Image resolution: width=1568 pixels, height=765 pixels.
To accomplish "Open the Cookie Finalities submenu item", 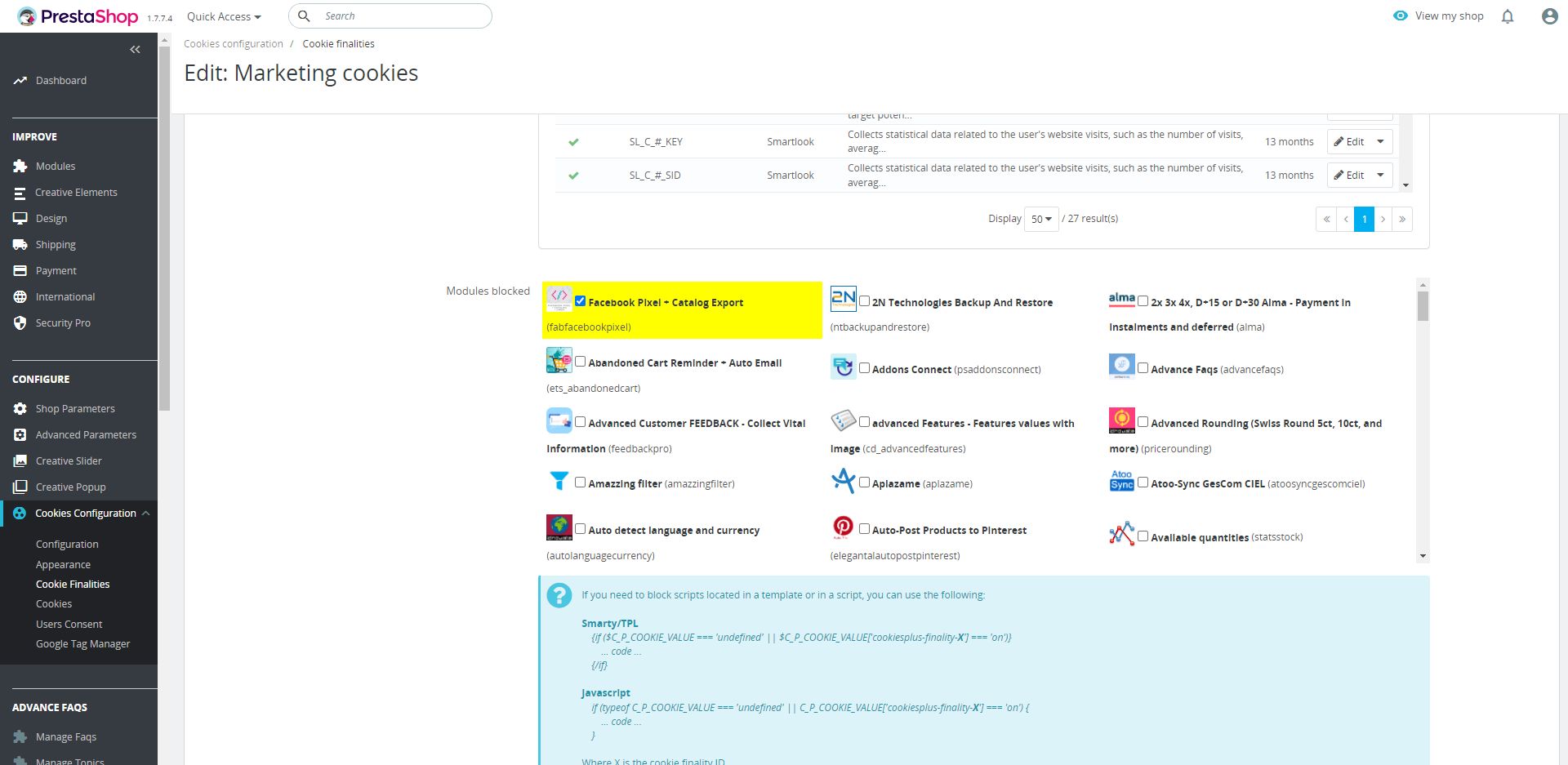I will [73, 585].
